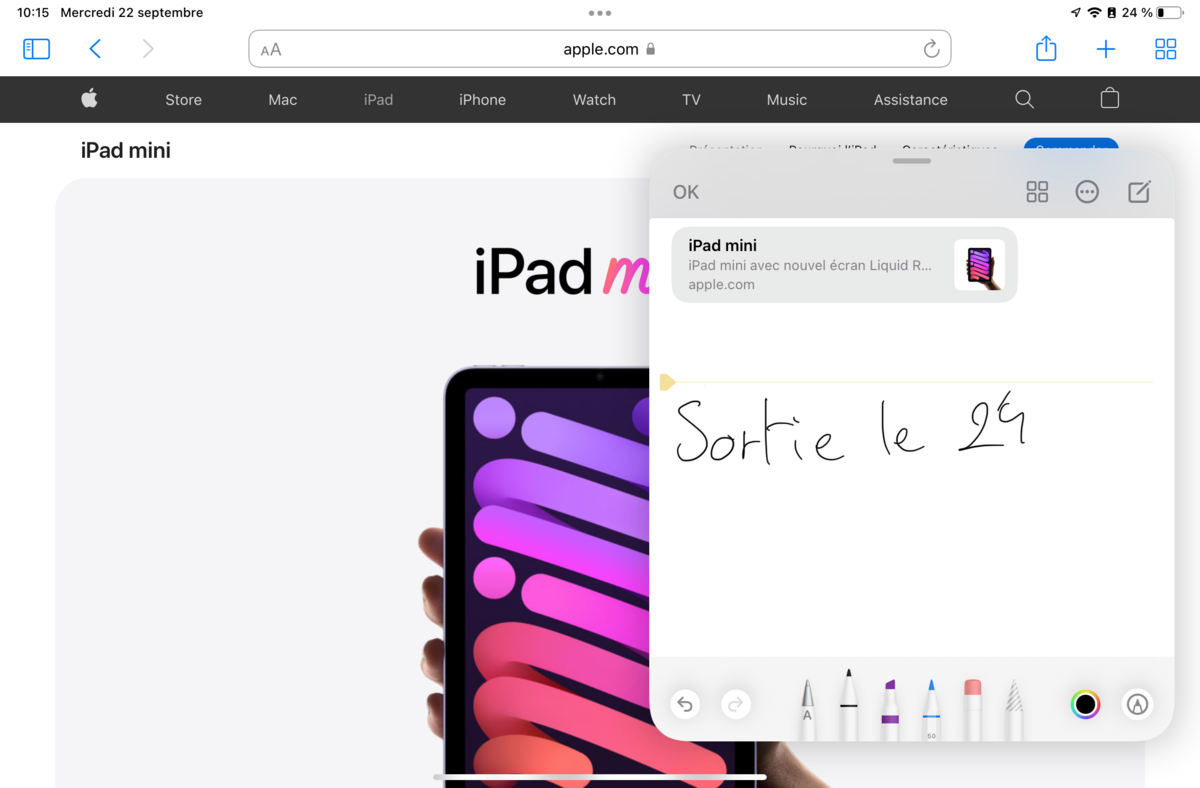Screen dimensions: 1200x788
Task: Click the iPad mini page title
Action: click(x=126, y=150)
